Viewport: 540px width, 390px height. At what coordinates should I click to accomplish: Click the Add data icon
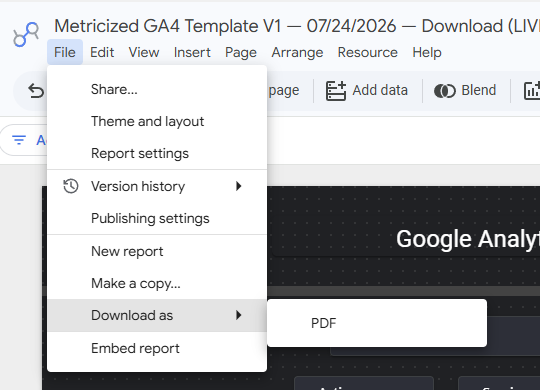tap(336, 91)
